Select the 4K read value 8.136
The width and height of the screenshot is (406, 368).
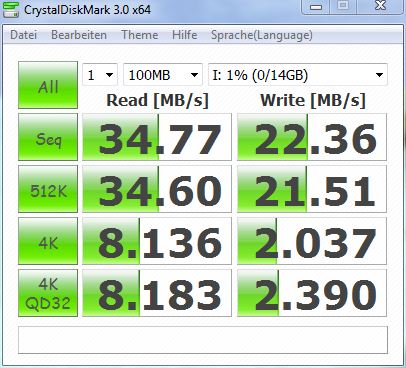(157, 241)
